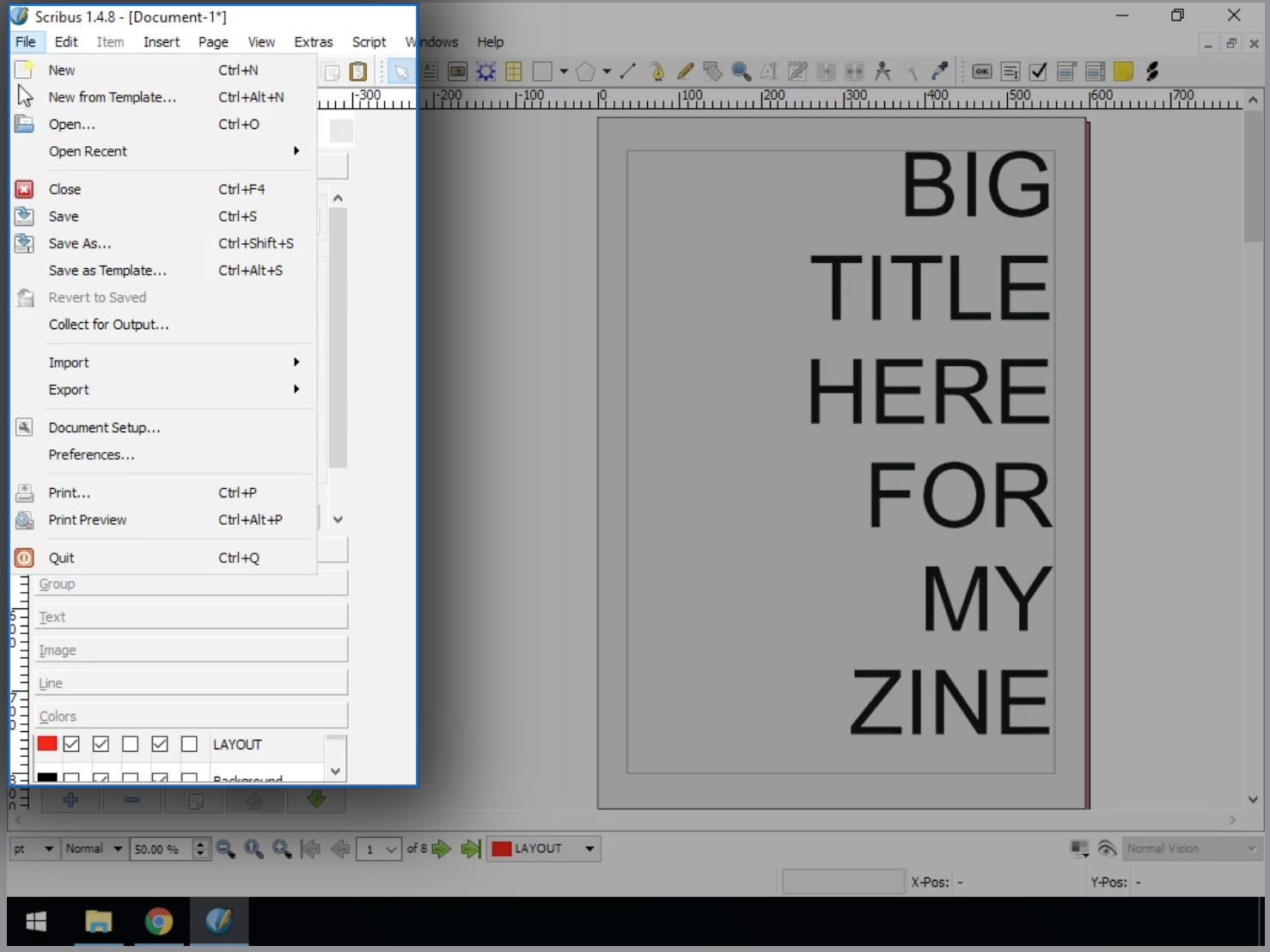The height and width of the screenshot is (952, 1270).
Task: Select the arrow Select Item tool
Action: [x=400, y=72]
